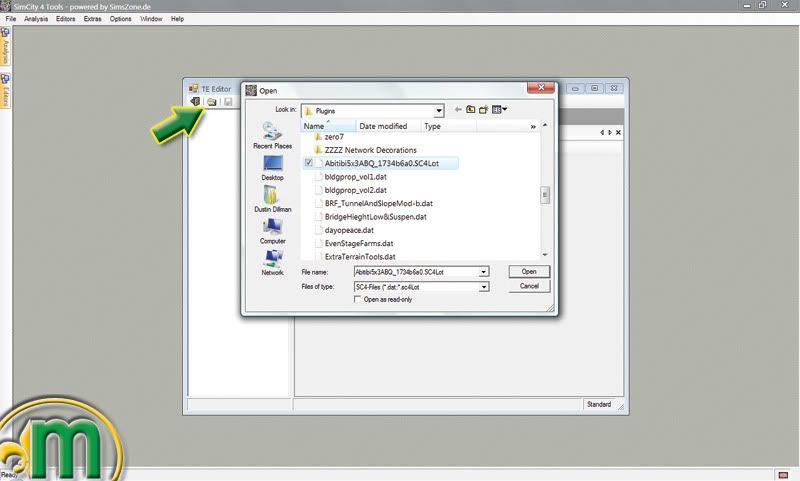Viewport: 800px width, 481px height.
Task: Select file BRF_TunnelAndSlopeMod-b.dat
Action: point(373,203)
